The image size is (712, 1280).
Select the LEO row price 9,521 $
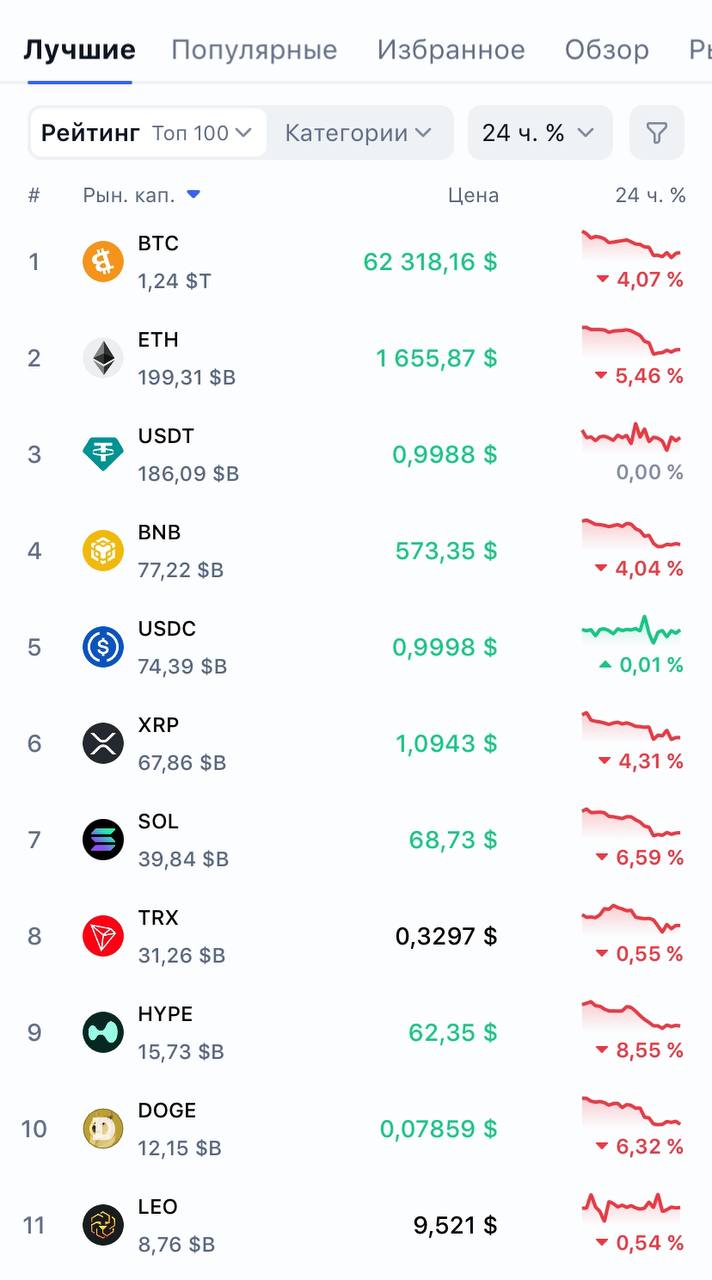click(455, 1225)
